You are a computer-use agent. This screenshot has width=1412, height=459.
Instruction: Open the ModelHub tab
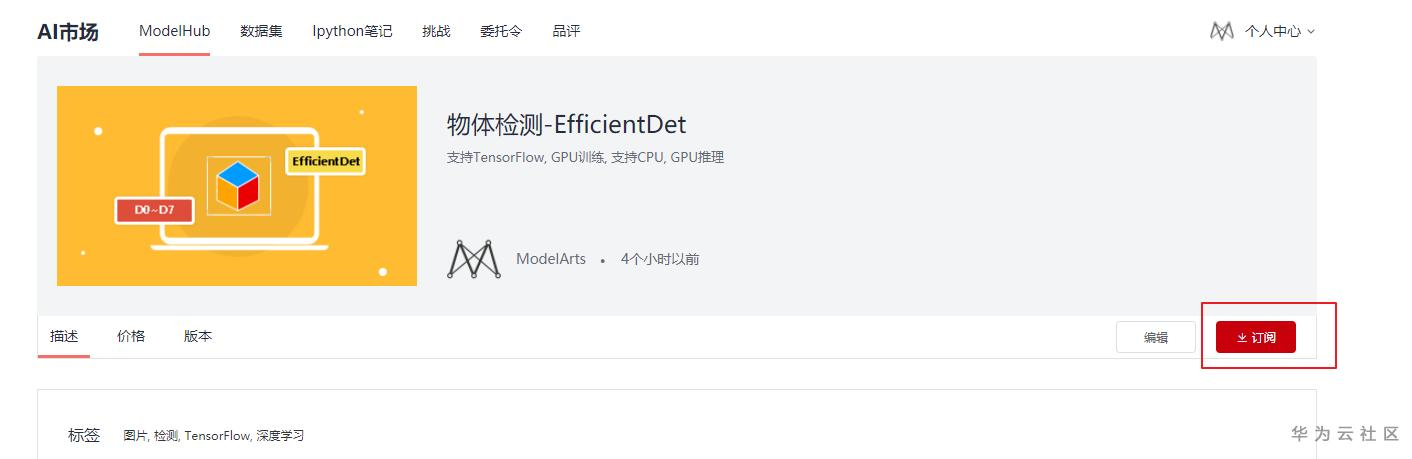(175, 31)
